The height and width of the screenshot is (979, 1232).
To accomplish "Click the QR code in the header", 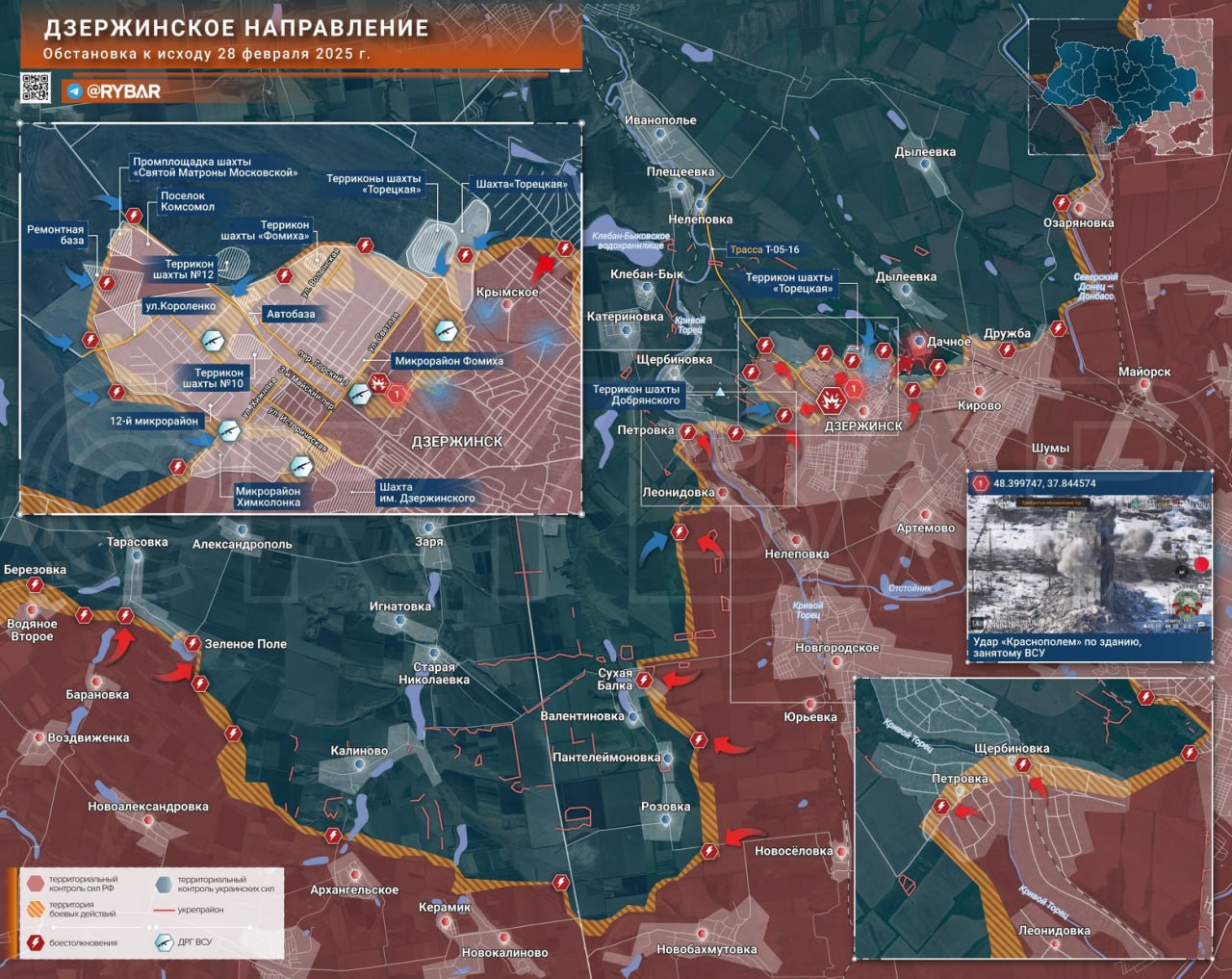I will [36, 89].
